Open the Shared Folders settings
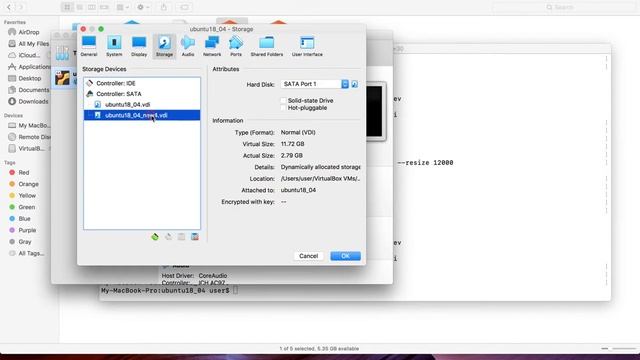This screenshot has height=360, width=640. point(267,46)
